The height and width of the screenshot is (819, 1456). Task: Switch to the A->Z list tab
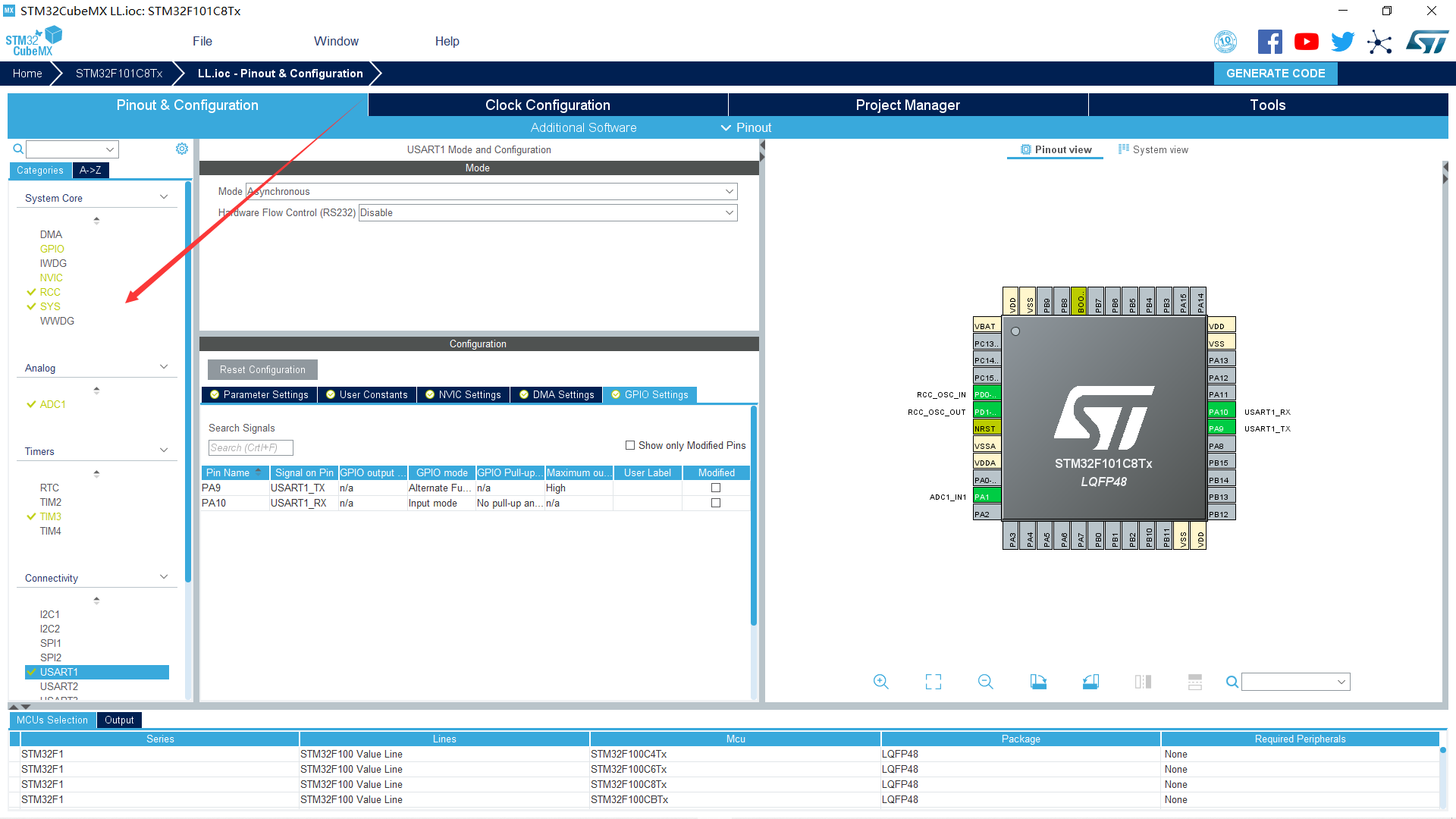click(x=90, y=170)
